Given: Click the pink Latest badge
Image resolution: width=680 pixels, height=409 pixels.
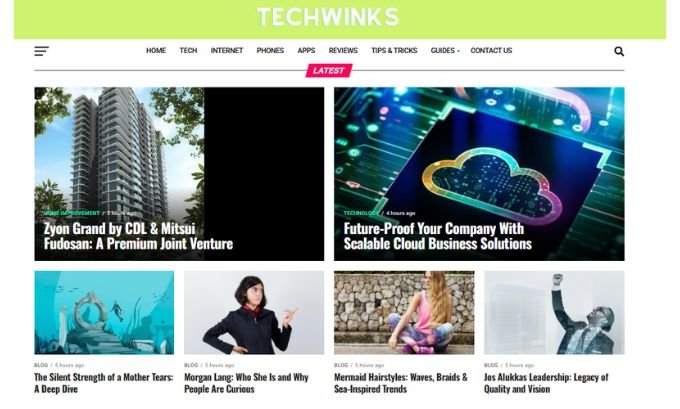Looking at the screenshot, I should 329,70.
